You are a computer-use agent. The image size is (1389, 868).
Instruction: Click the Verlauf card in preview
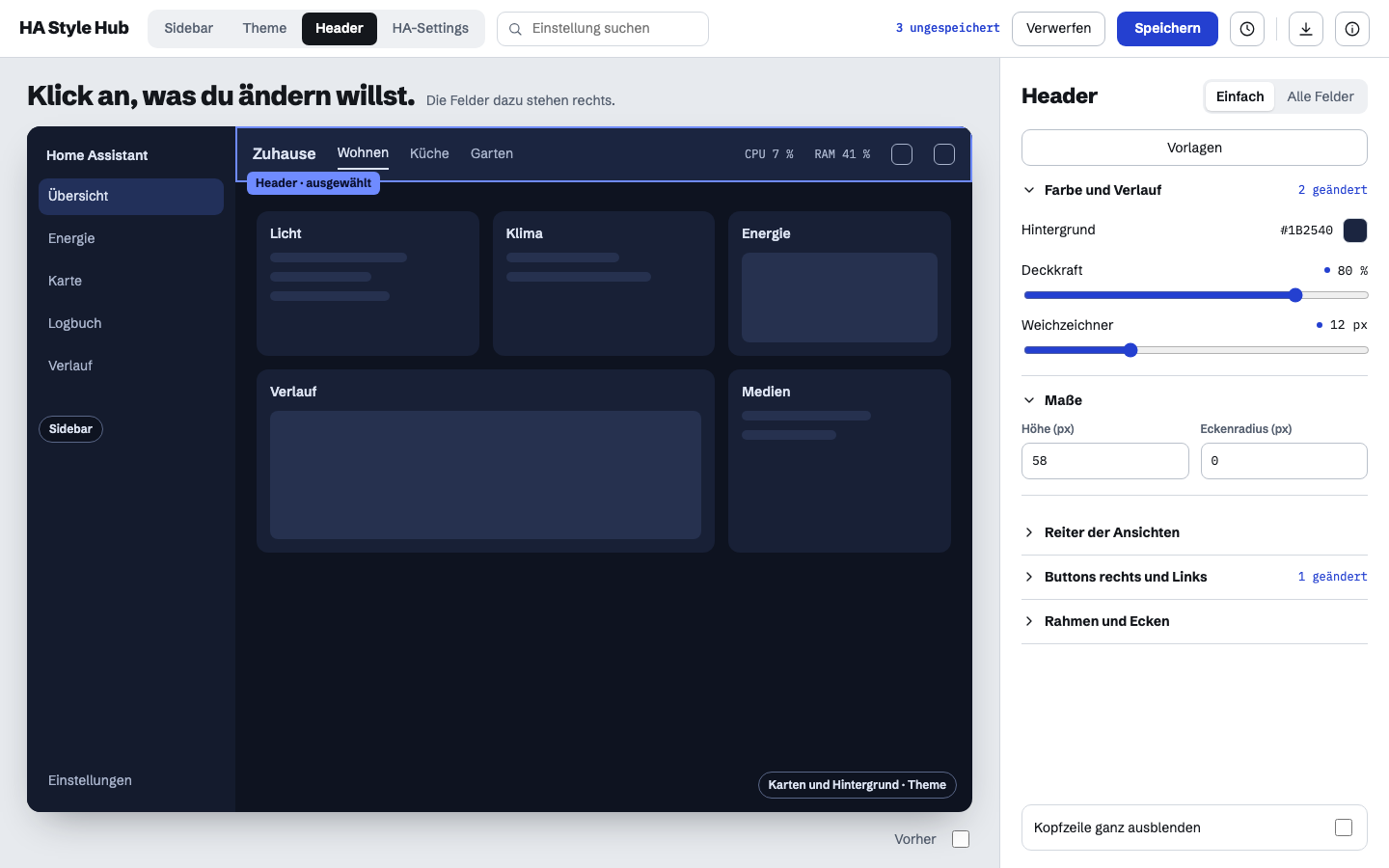click(485, 461)
